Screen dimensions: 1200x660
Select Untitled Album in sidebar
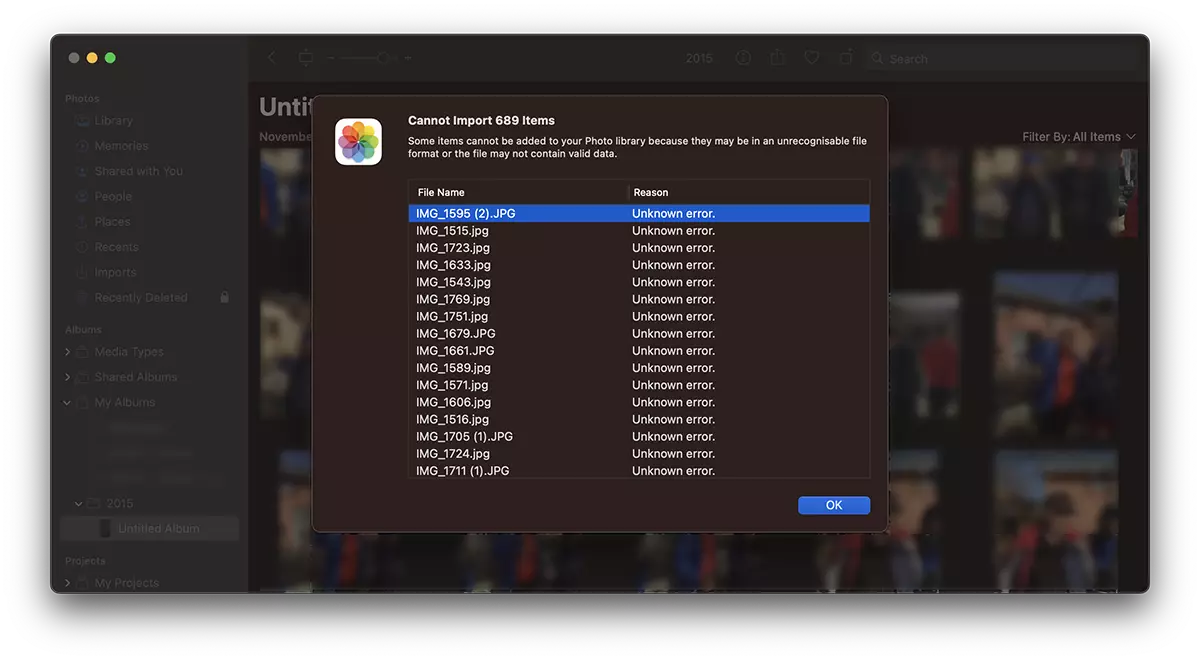pos(158,529)
